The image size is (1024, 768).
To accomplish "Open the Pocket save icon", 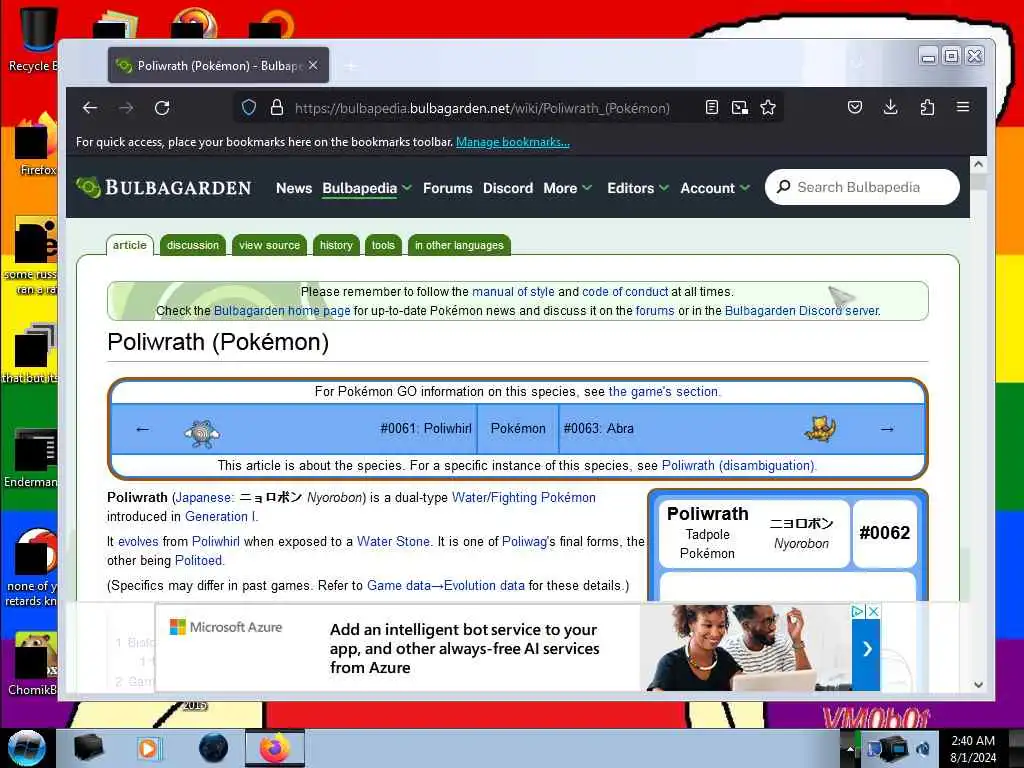I will (x=855, y=107).
